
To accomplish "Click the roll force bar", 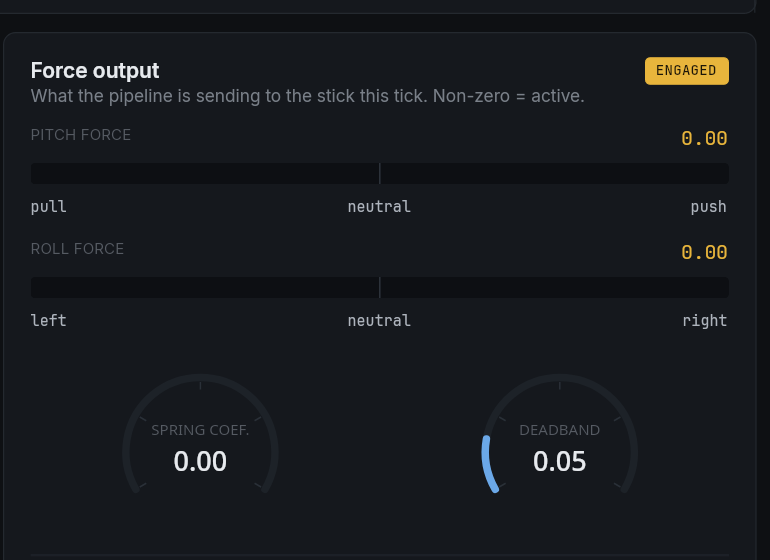I will tap(379, 288).
